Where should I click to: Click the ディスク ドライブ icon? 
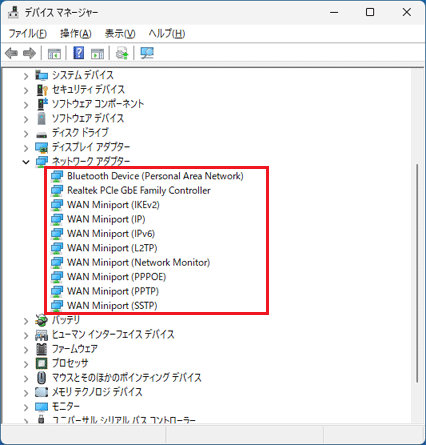point(42,134)
